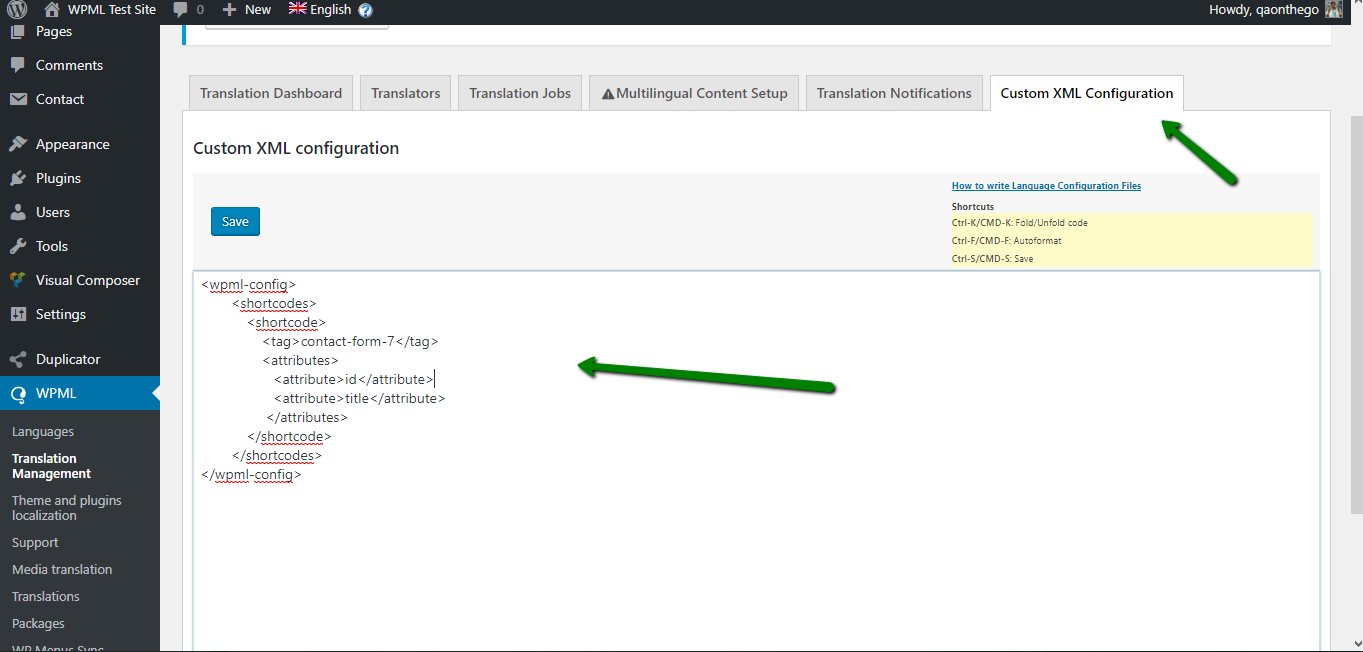Open the WPML Support submenu
Image resolution: width=1363 pixels, height=652 pixels.
tap(35, 543)
